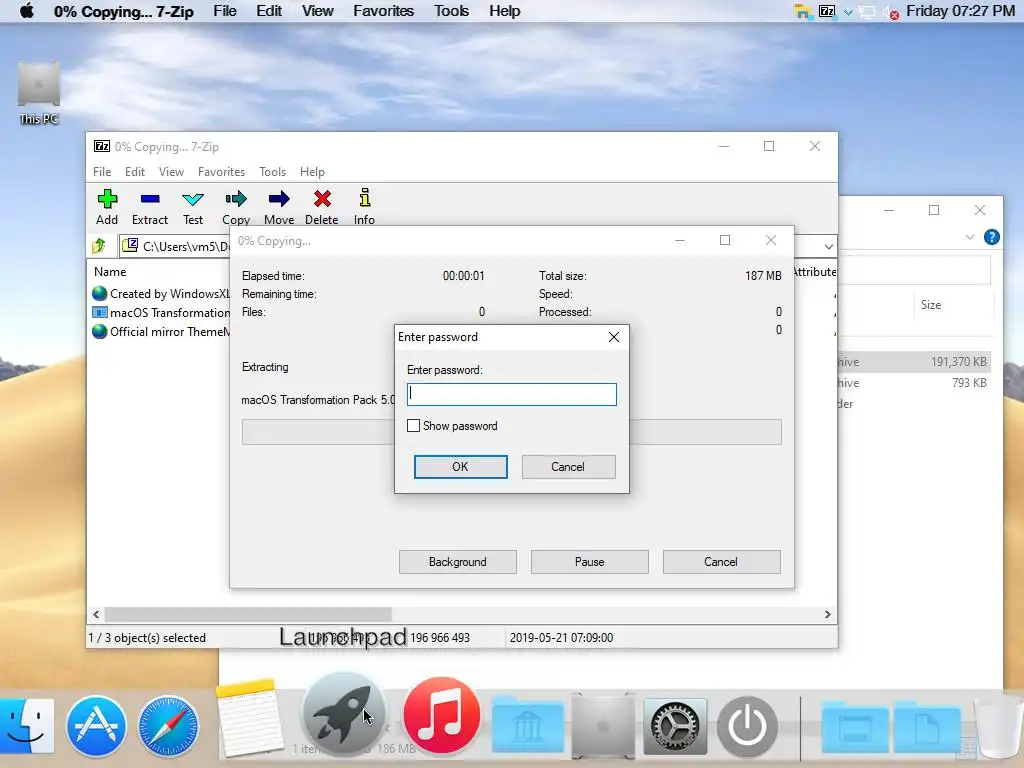The width and height of the screenshot is (1024, 768).
Task: Click the blue help icon in background window
Action: point(991,237)
